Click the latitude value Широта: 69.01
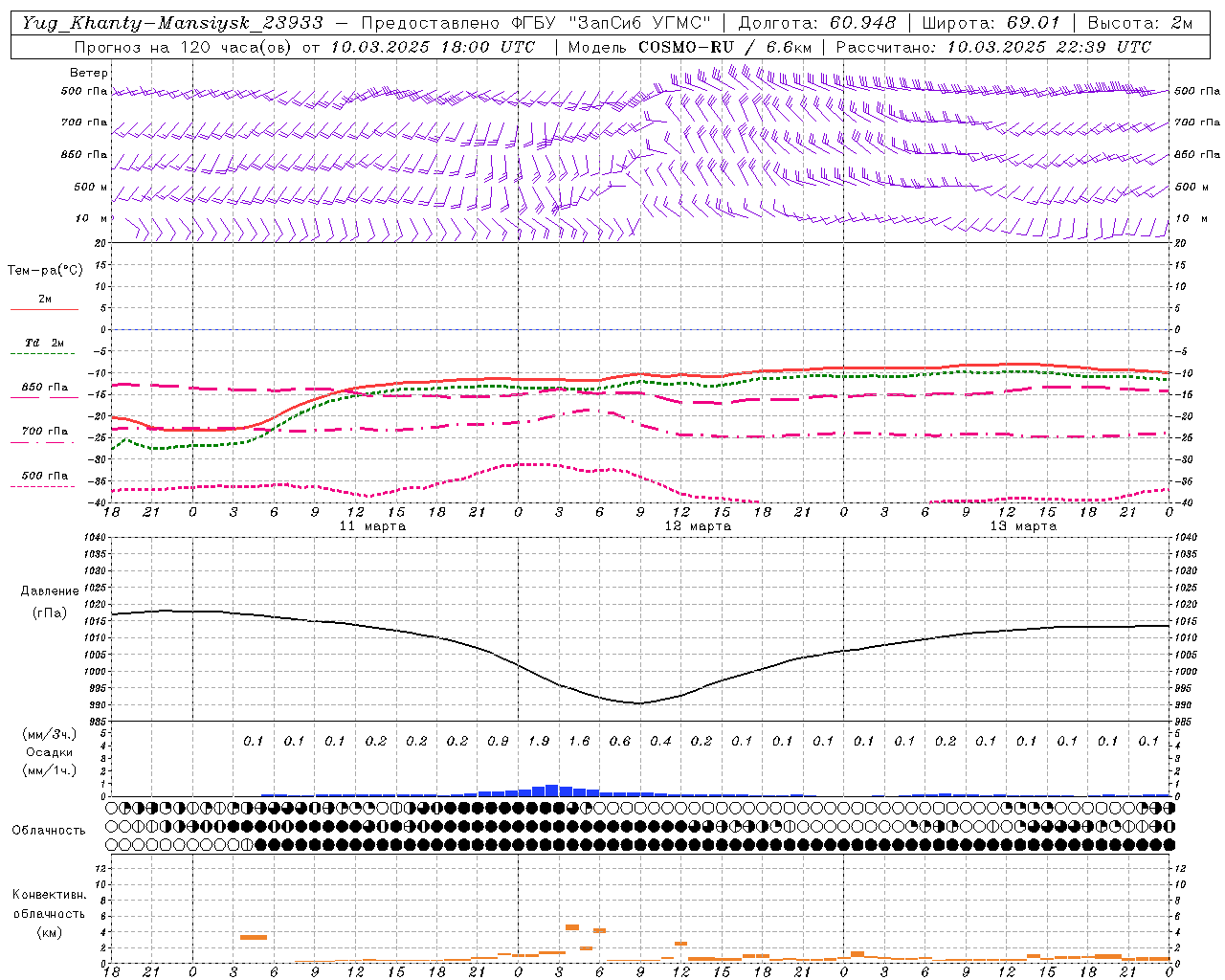Screen dimensions: 1225x980 [x=991, y=23]
